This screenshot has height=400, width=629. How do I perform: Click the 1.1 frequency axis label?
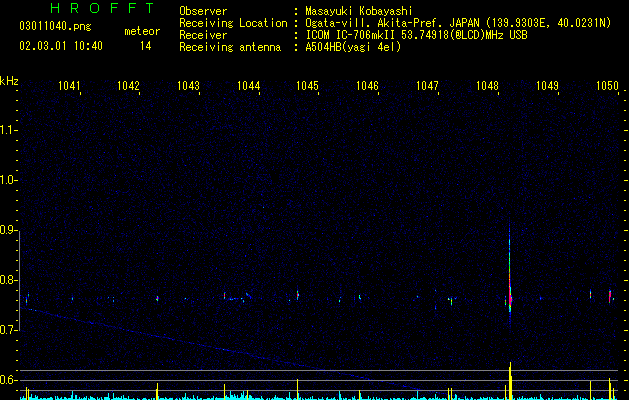click(8, 130)
